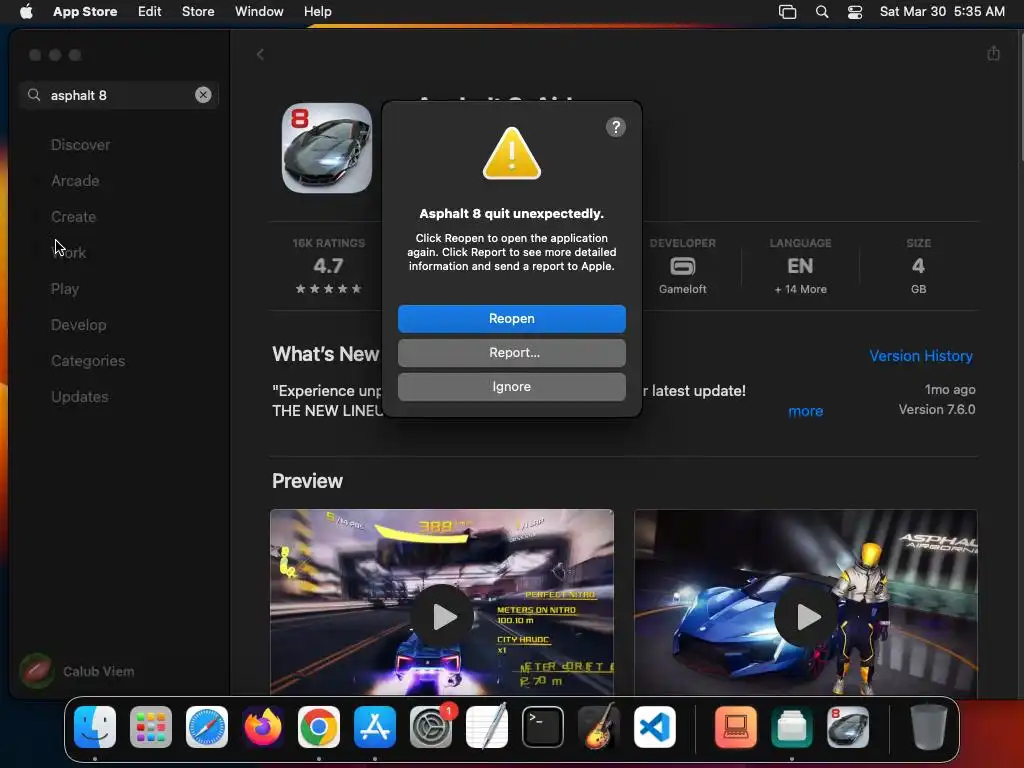1024x768 pixels.
Task: Click the Ignore button
Action: pos(511,387)
